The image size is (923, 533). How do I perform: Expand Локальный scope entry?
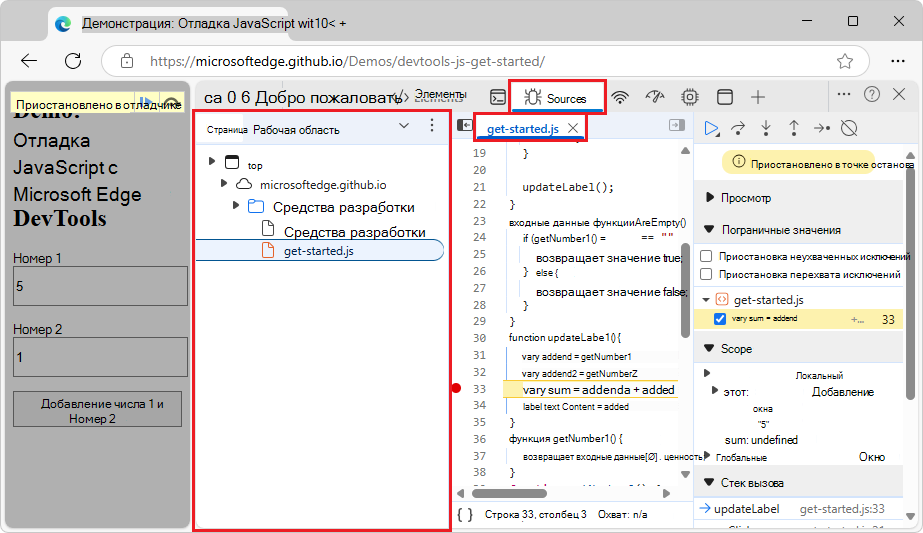[x=707, y=373]
